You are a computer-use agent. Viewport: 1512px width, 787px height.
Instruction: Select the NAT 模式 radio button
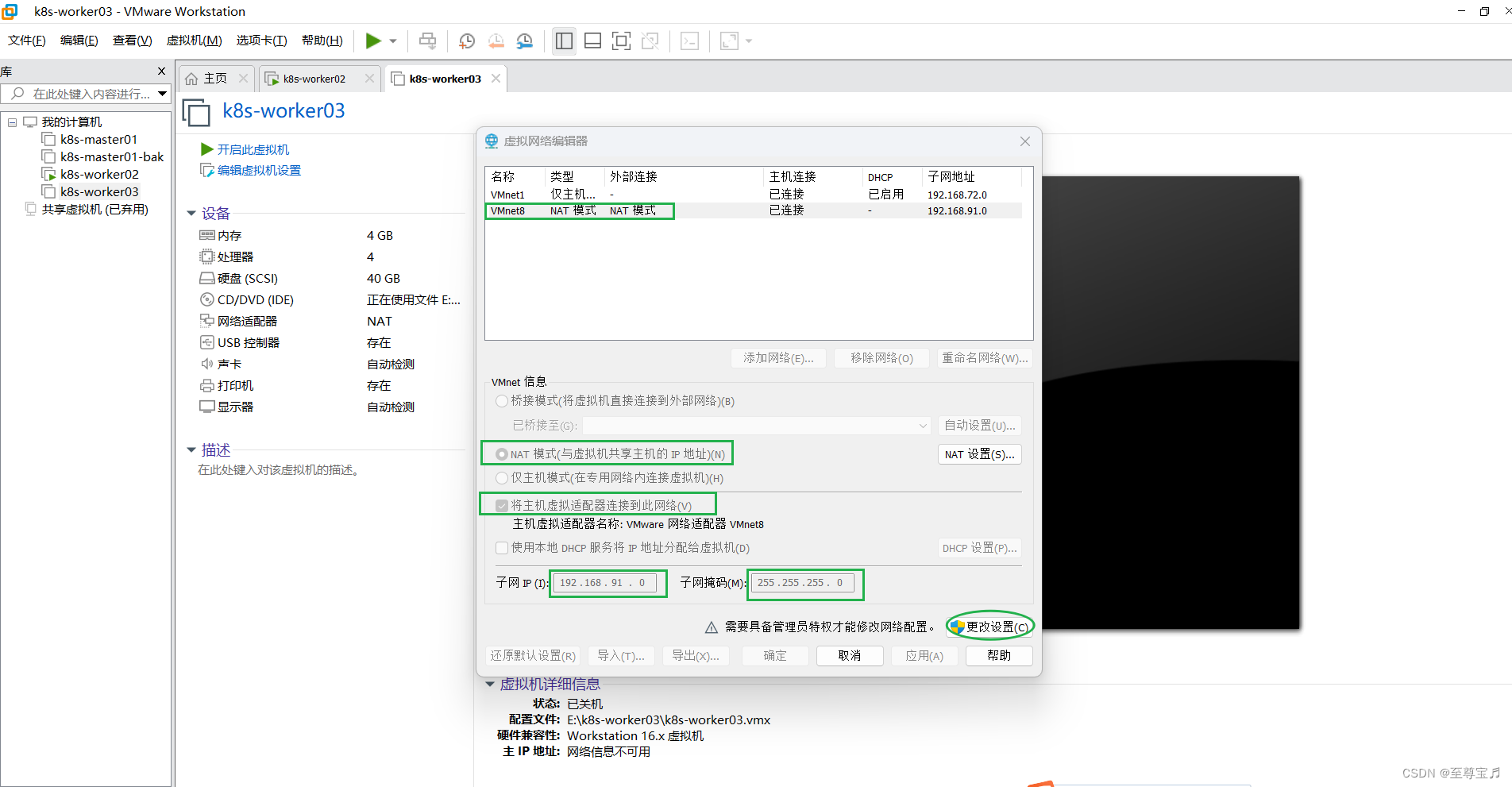tap(502, 454)
